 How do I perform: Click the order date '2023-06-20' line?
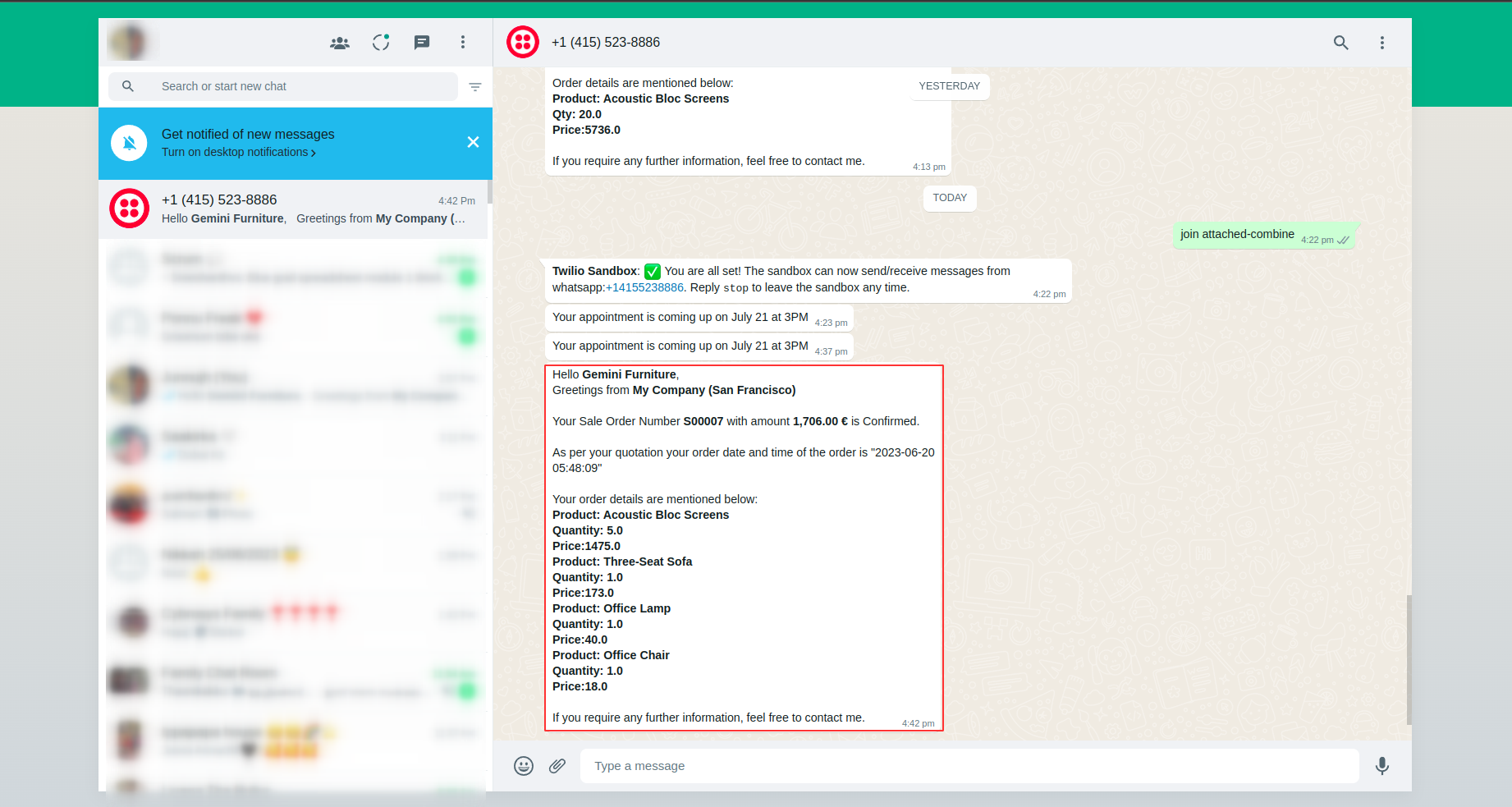coord(744,461)
